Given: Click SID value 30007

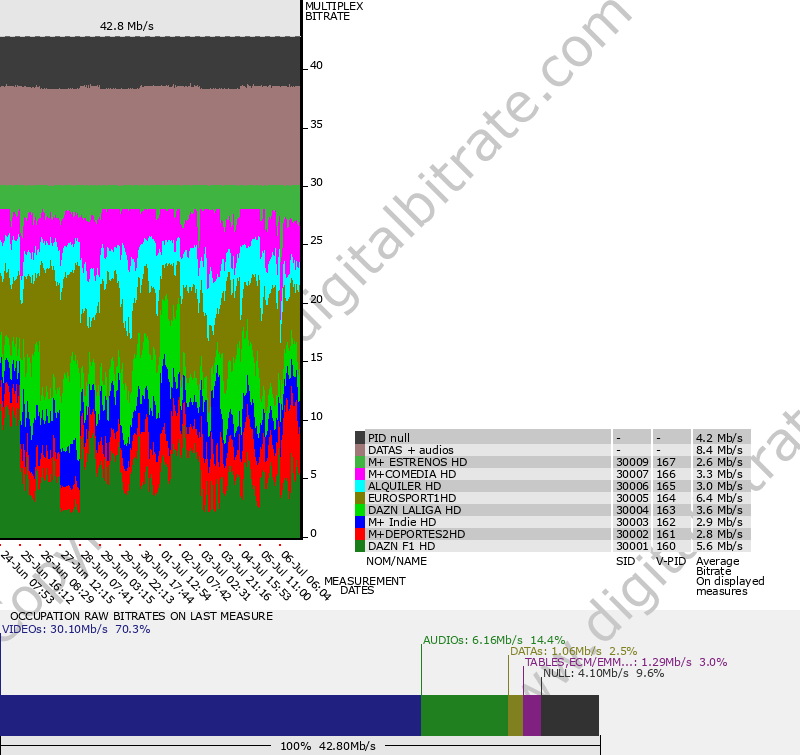Looking at the screenshot, I should (x=632, y=474).
